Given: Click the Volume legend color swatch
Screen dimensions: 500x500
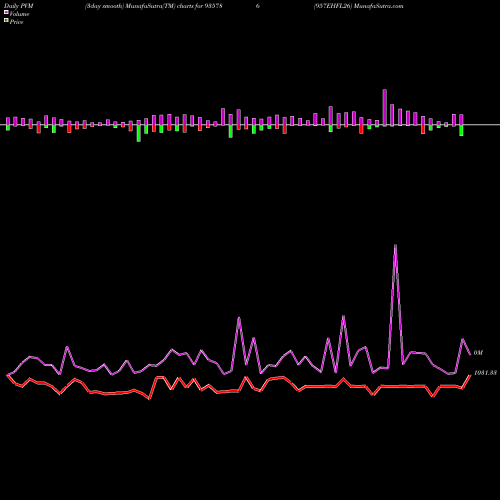Looking at the screenshot, I should (6, 12).
